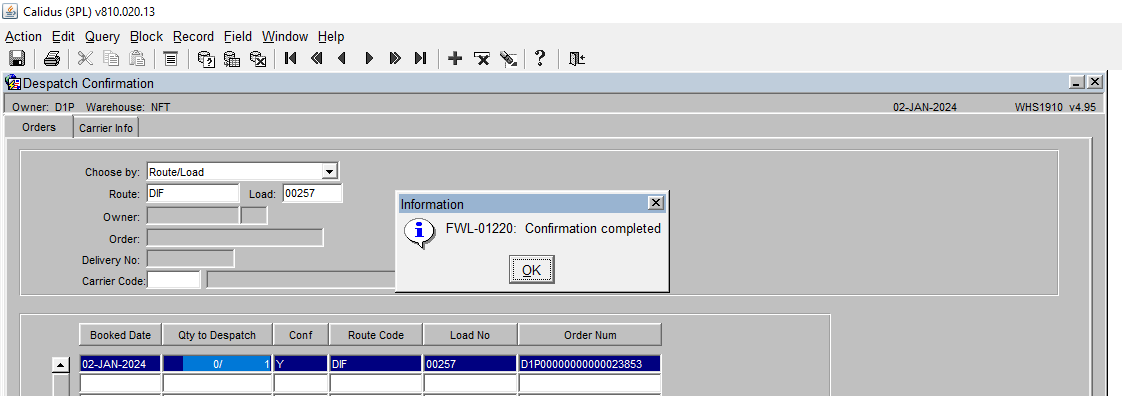Select the Order Num column header
Screen dimensions: 1122x396
point(590,335)
